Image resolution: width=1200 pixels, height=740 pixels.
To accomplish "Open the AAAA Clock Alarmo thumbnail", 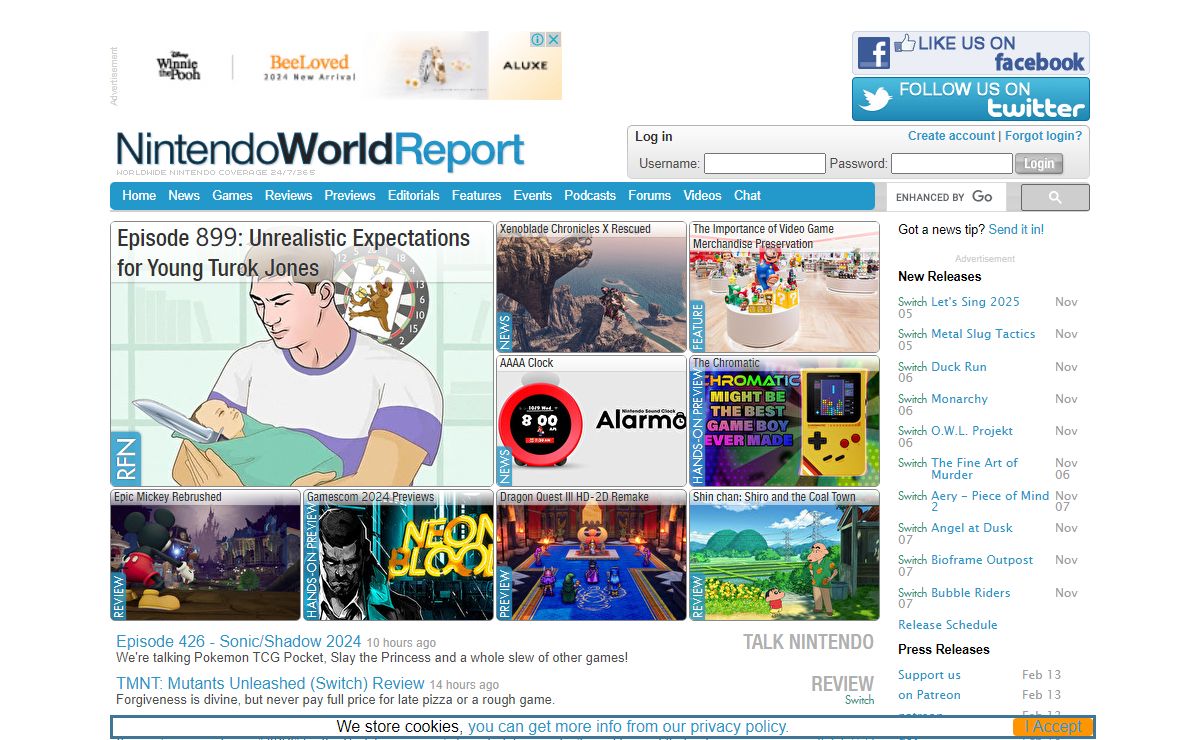I will tap(591, 421).
